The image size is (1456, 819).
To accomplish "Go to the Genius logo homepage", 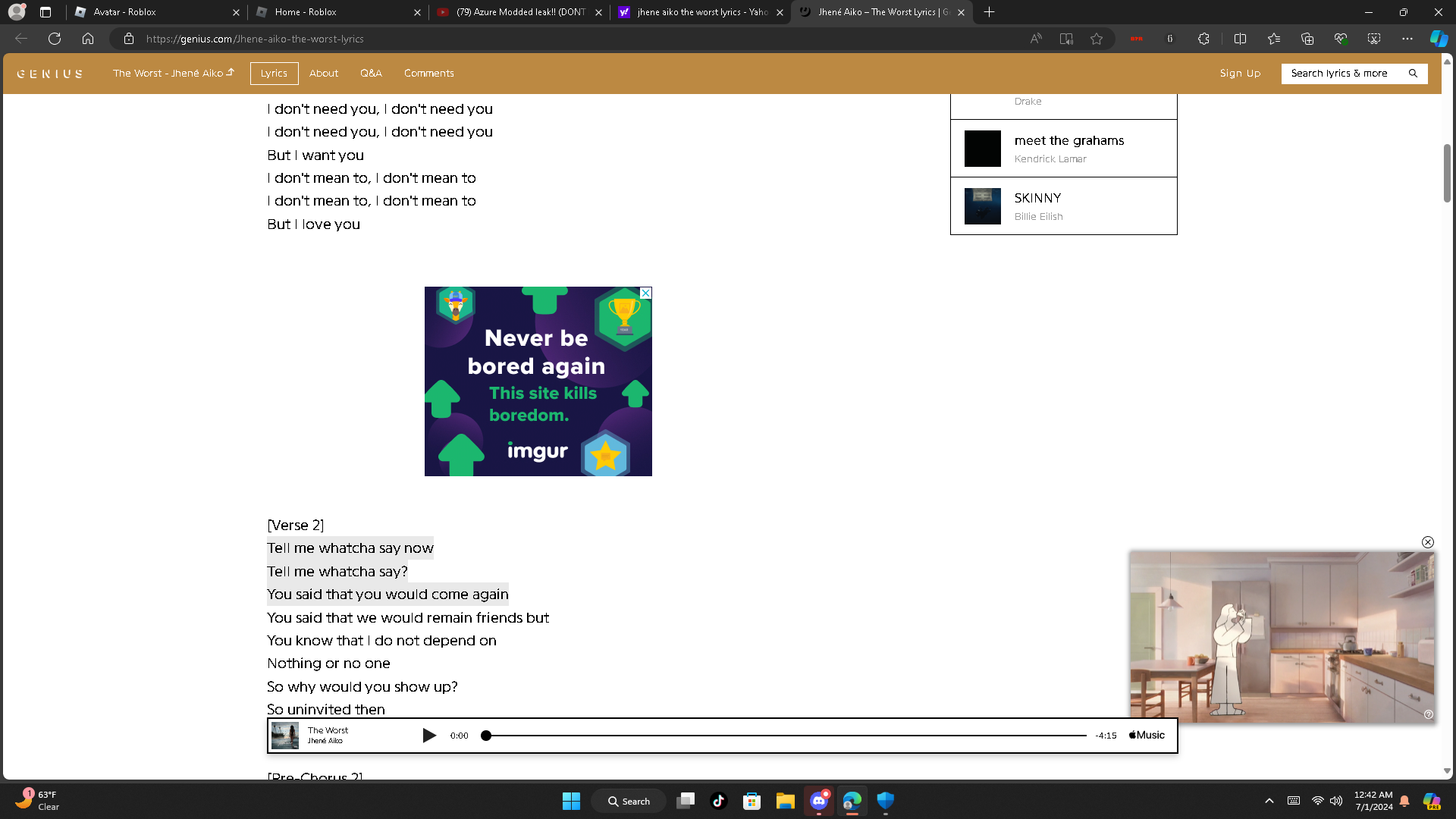I will click(x=50, y=74).
